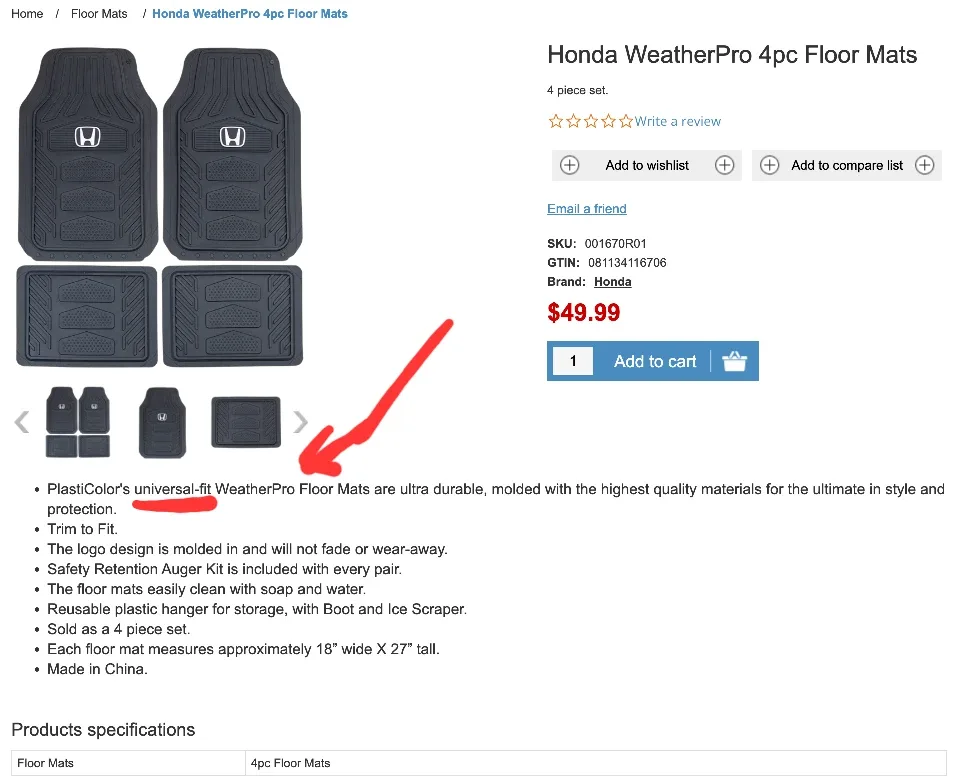This screenshot has height=784, width=955.
Task: Click the plus icon left of Add to compare list
Action: tap(770, 165)
